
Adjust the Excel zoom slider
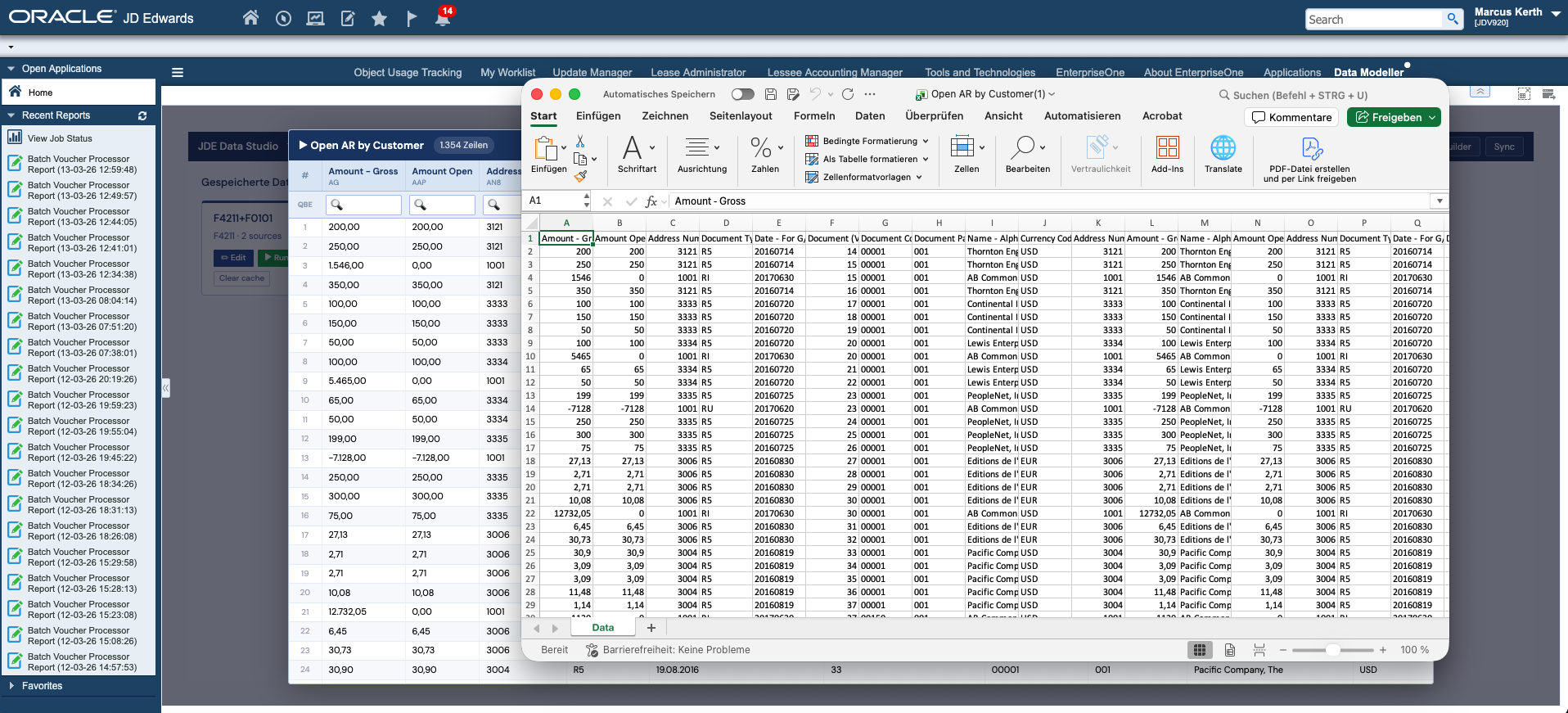tap(1333, 650)
